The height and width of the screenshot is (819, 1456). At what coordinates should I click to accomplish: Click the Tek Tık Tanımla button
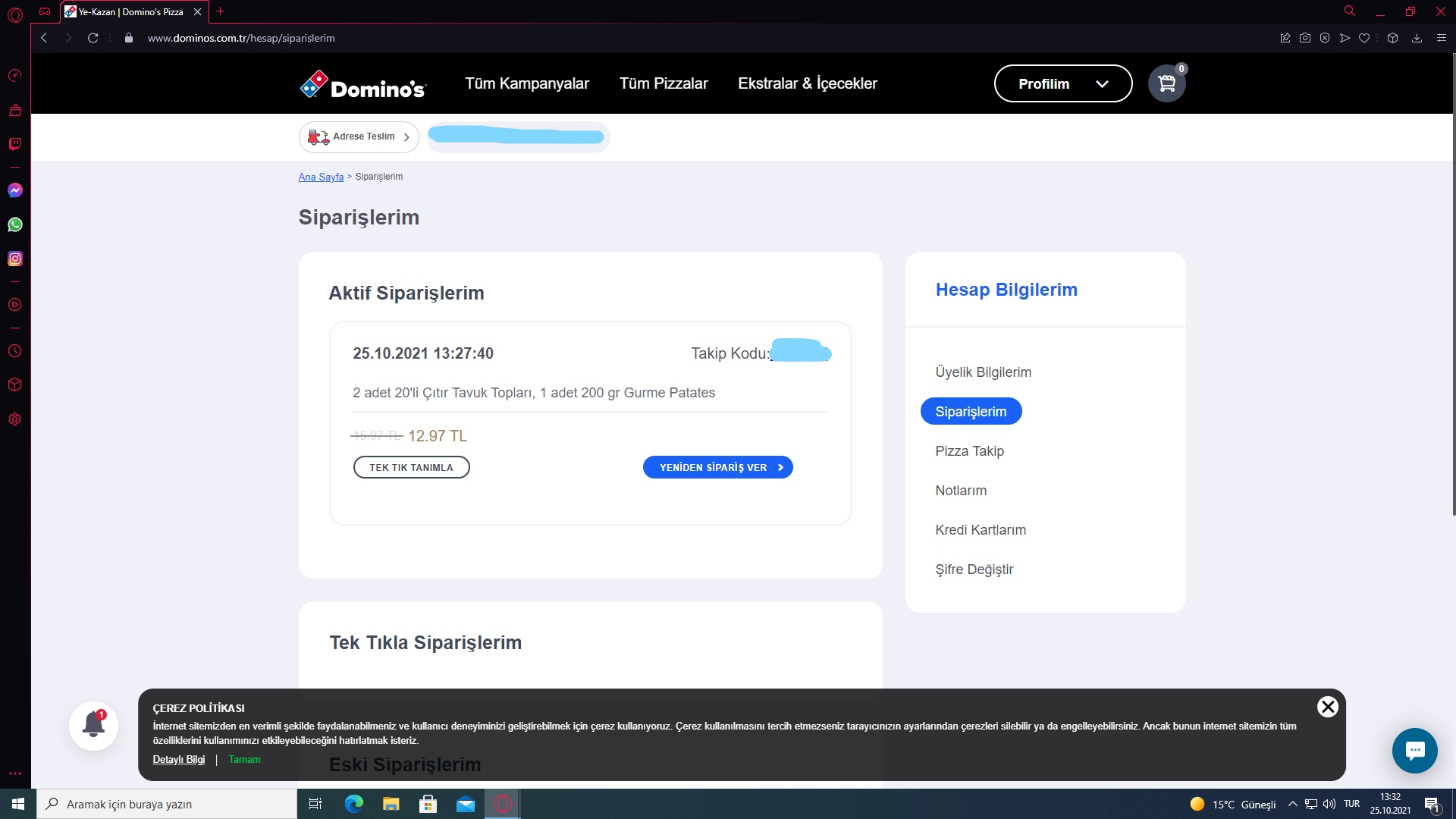(411, 467)
